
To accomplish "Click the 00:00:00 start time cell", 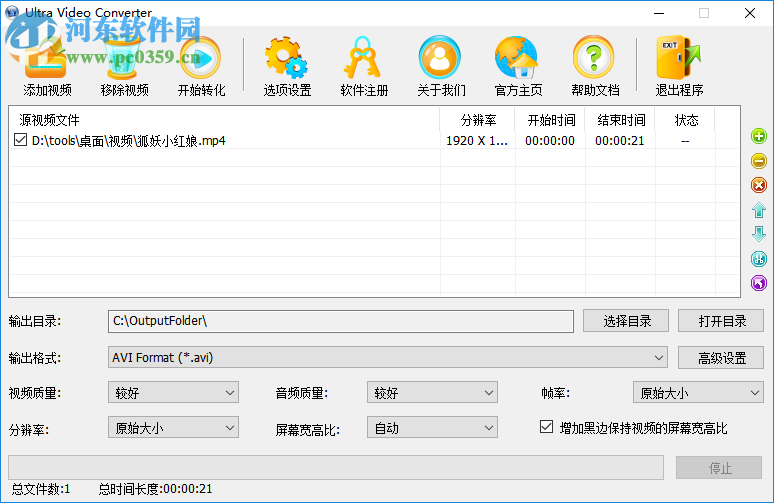I will [x=549, y=141].
